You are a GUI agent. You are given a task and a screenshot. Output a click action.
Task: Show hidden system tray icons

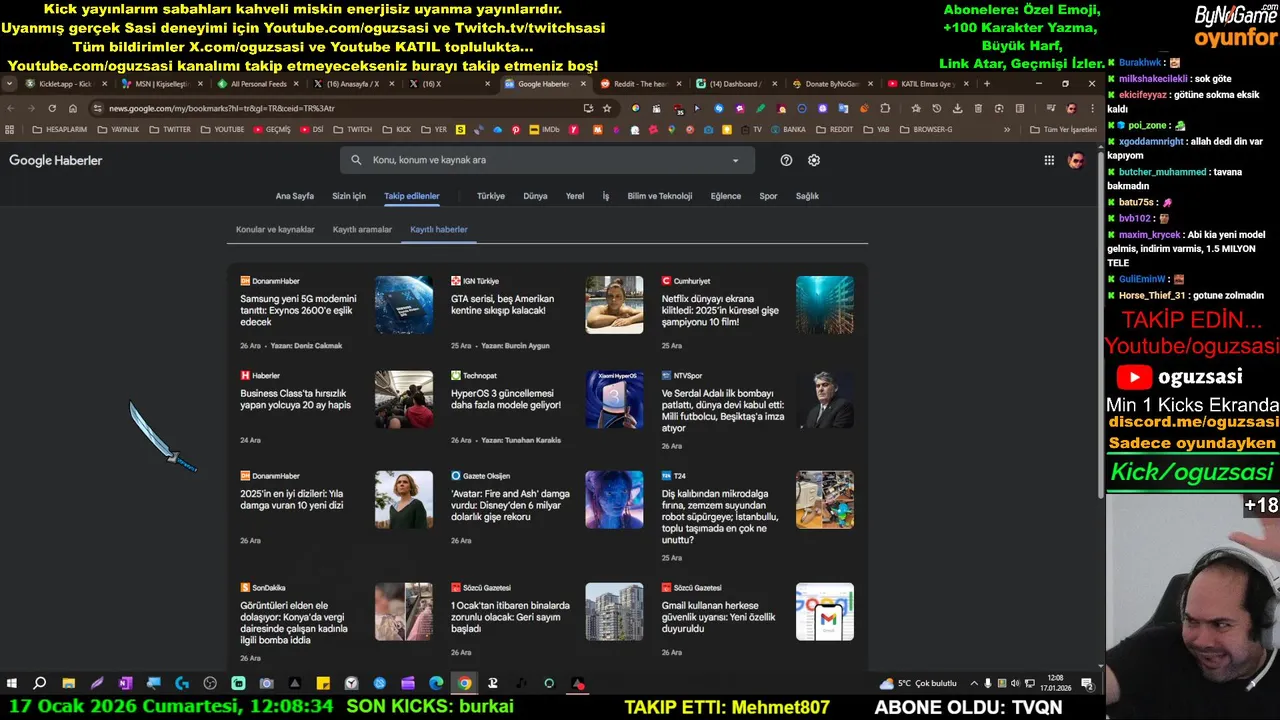click(x=974, y=683)
